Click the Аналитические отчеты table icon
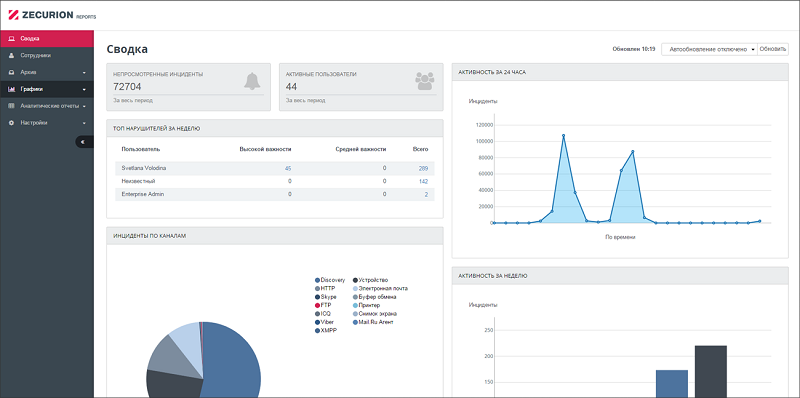This screenshot has width=800, height=398. point(11,106)
